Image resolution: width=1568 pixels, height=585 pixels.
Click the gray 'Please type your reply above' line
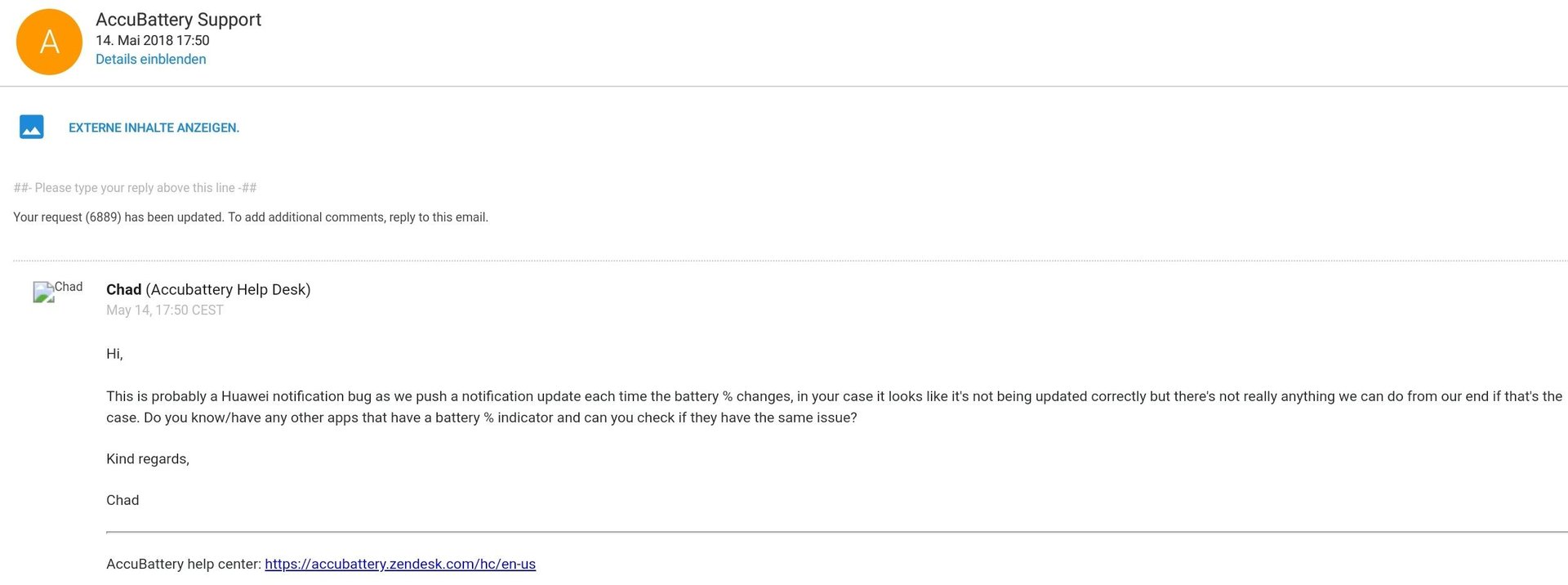(135, 188)
